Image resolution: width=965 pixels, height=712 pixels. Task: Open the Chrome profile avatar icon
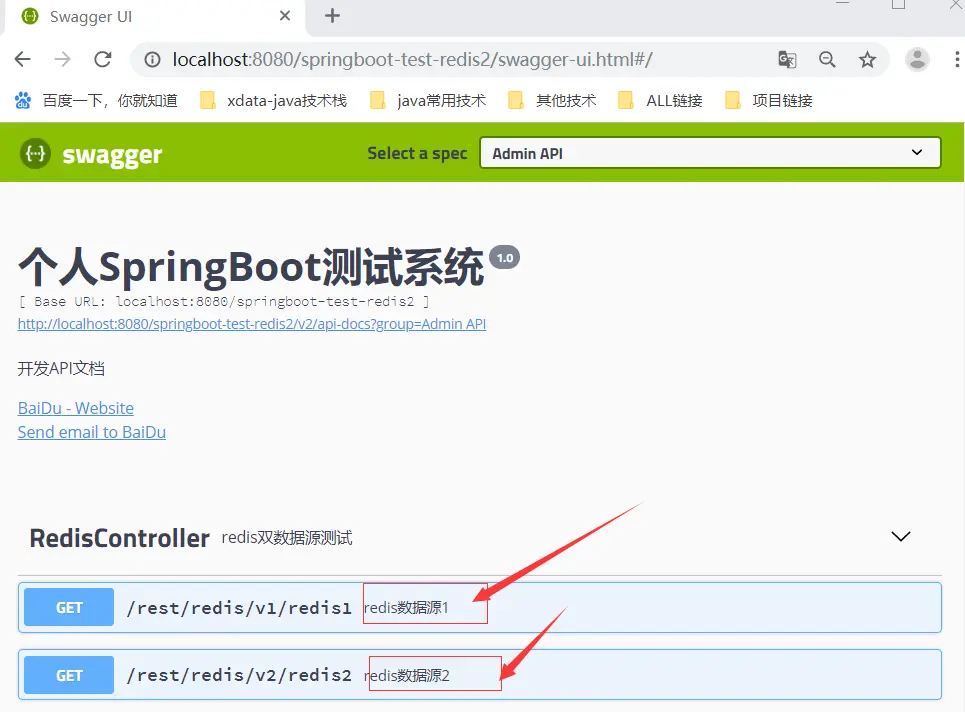917,59
